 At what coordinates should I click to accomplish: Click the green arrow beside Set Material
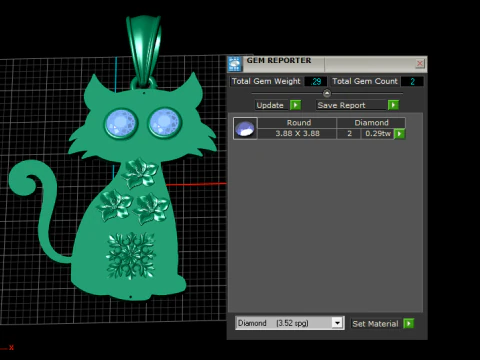point(409,324)
